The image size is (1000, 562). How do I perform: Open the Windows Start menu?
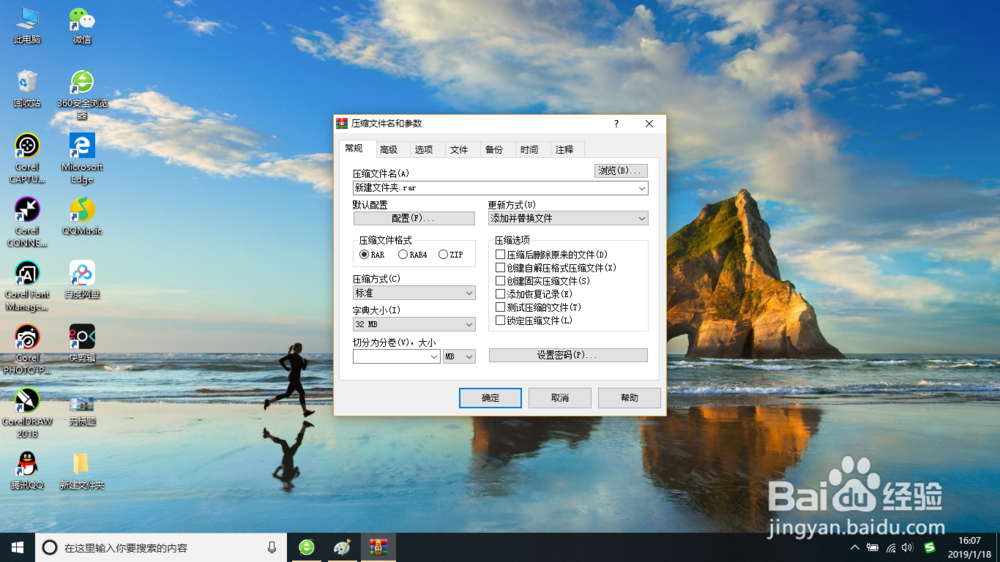tap(17, 547)
